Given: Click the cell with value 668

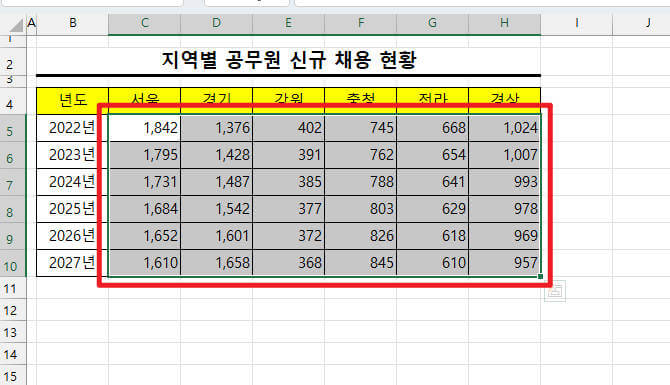Looking at the screenshot, I should click(432, 128).
